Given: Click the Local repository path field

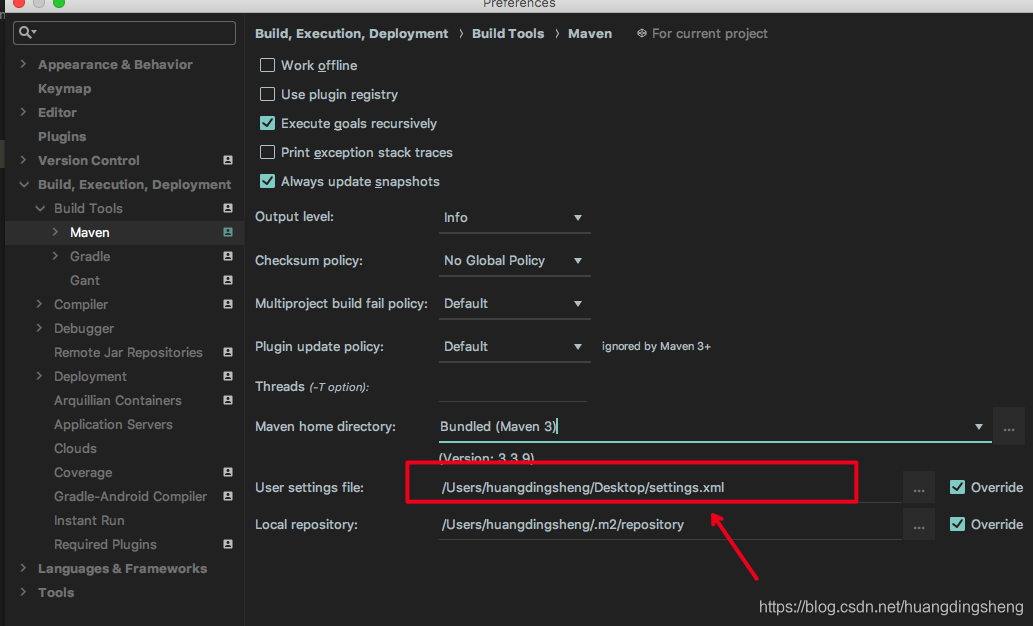Looking at the screenshot, I should tap(670, 525).
